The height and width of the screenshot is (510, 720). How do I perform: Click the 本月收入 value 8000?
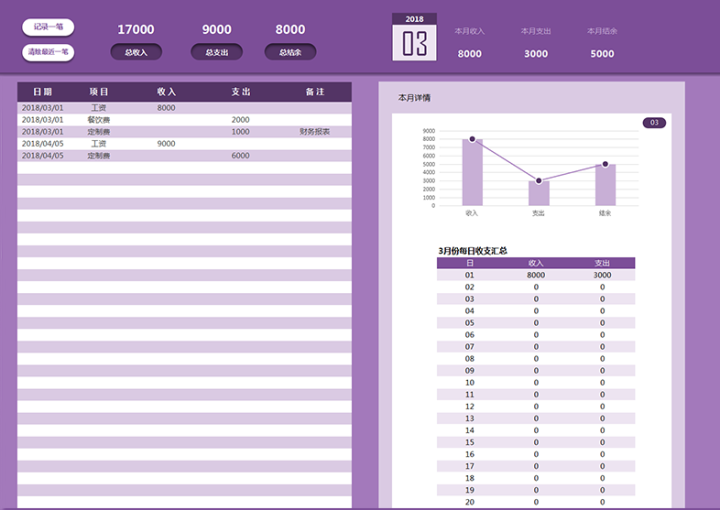tap(470, 54)
